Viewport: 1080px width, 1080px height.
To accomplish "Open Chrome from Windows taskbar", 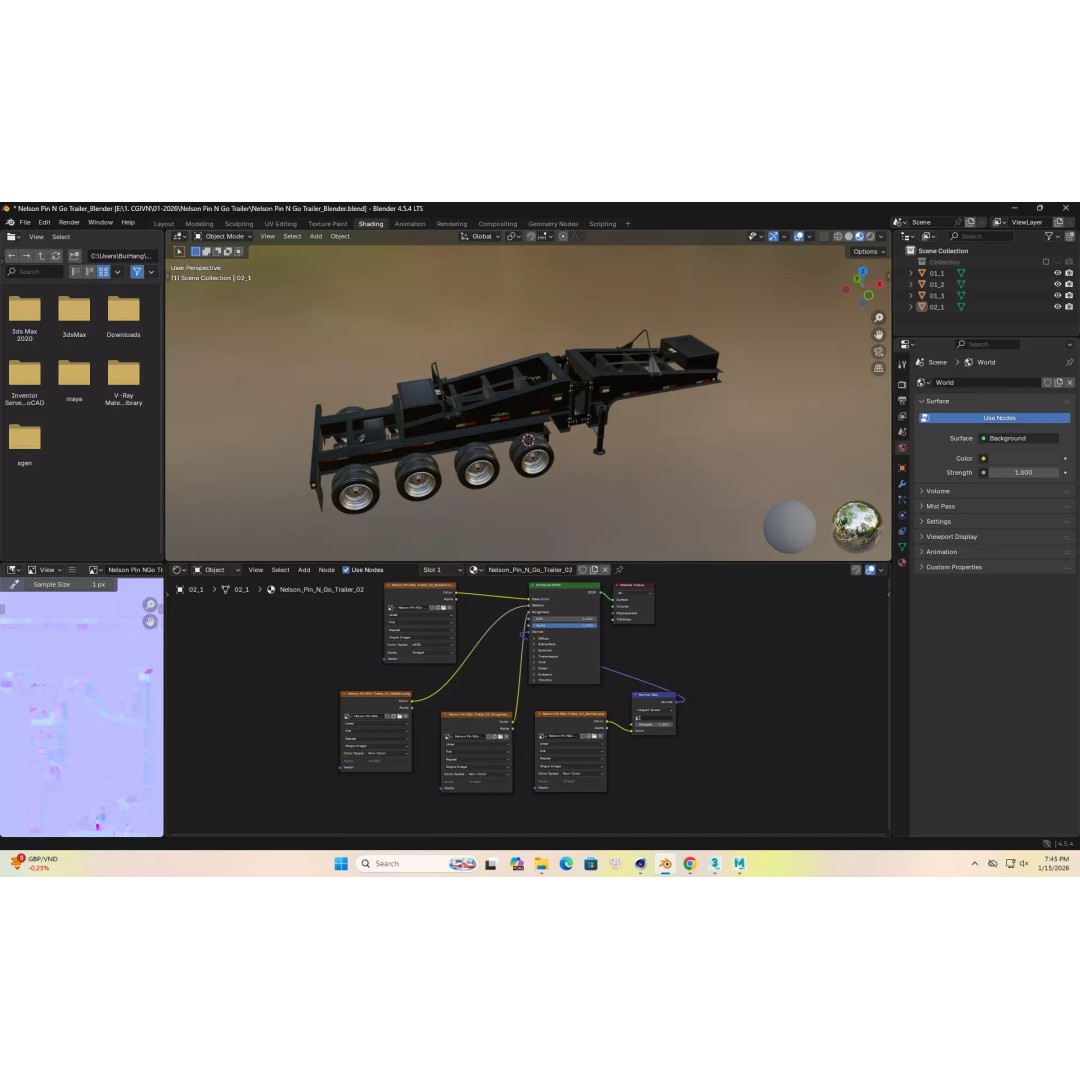I will click(689, 864).
